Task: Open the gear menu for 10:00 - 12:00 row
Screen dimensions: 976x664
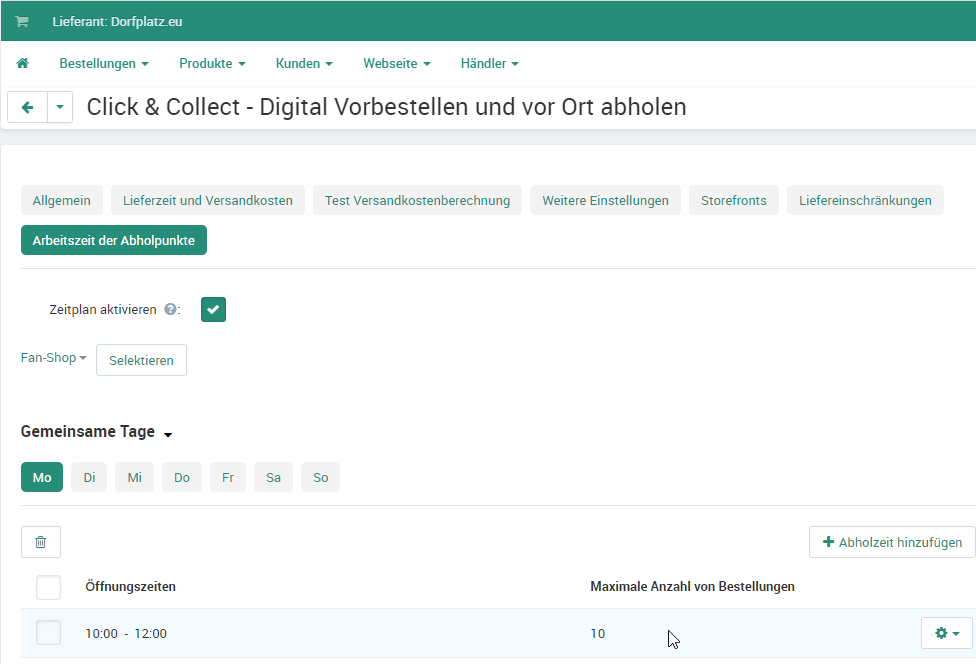Action: point(947,633)
